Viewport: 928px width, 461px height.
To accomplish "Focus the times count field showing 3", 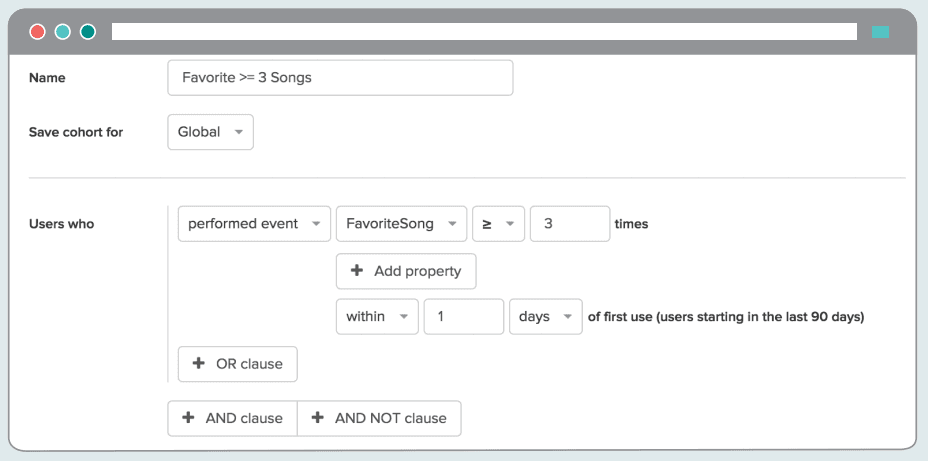I will pos(569,224).
